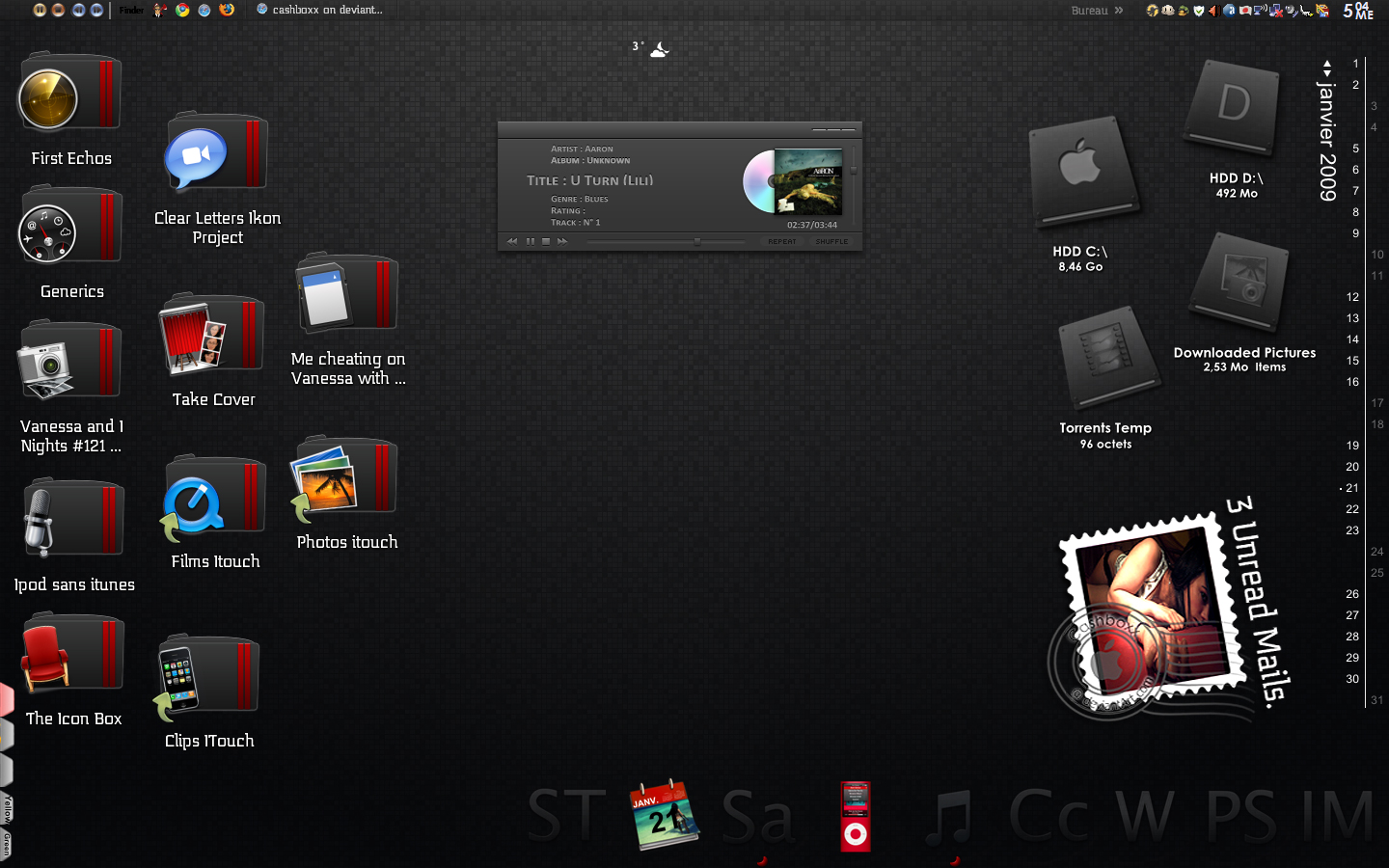Screen dimensions: 1389x868
Task: Toggle Shuffle in the music player
Action: pos(831,242)
